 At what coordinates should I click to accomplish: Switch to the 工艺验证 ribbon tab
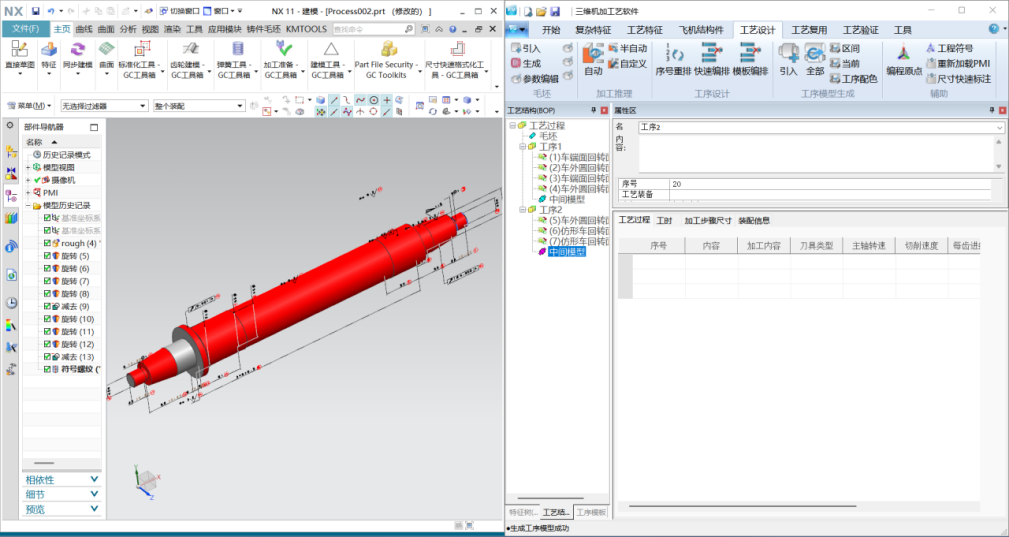(x=857, y=29)
